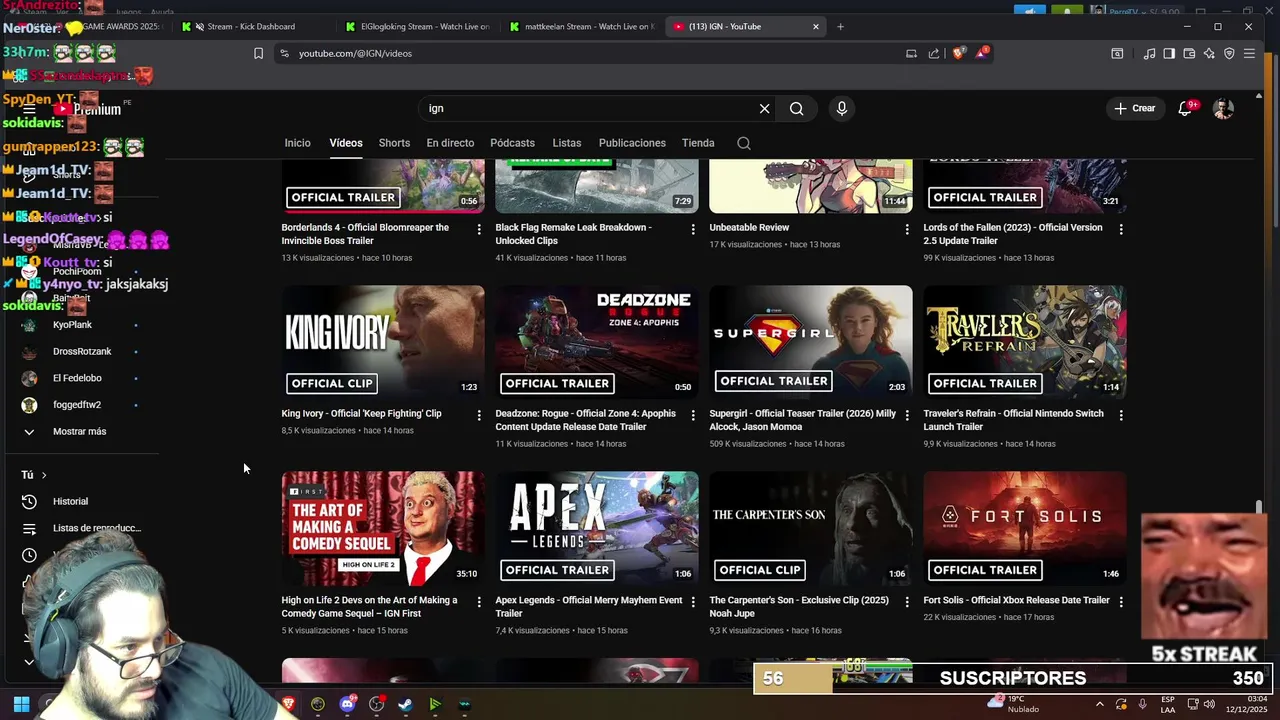This screenshot has width=1280, height=720.
Task: Open OBS Studio from the taskbar
Action: tap(376, 704)
